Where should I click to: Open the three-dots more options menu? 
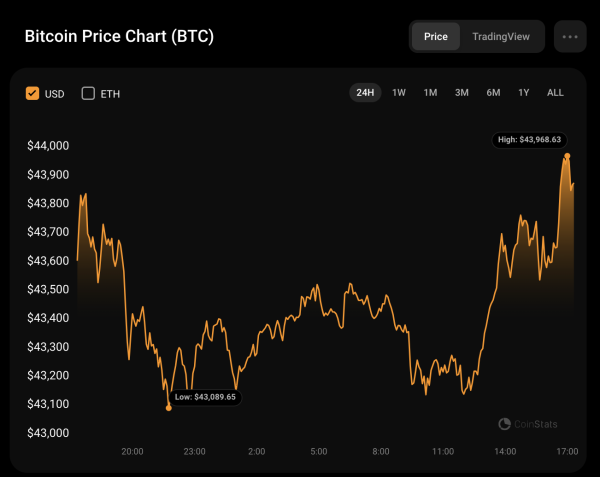(570, 36)
